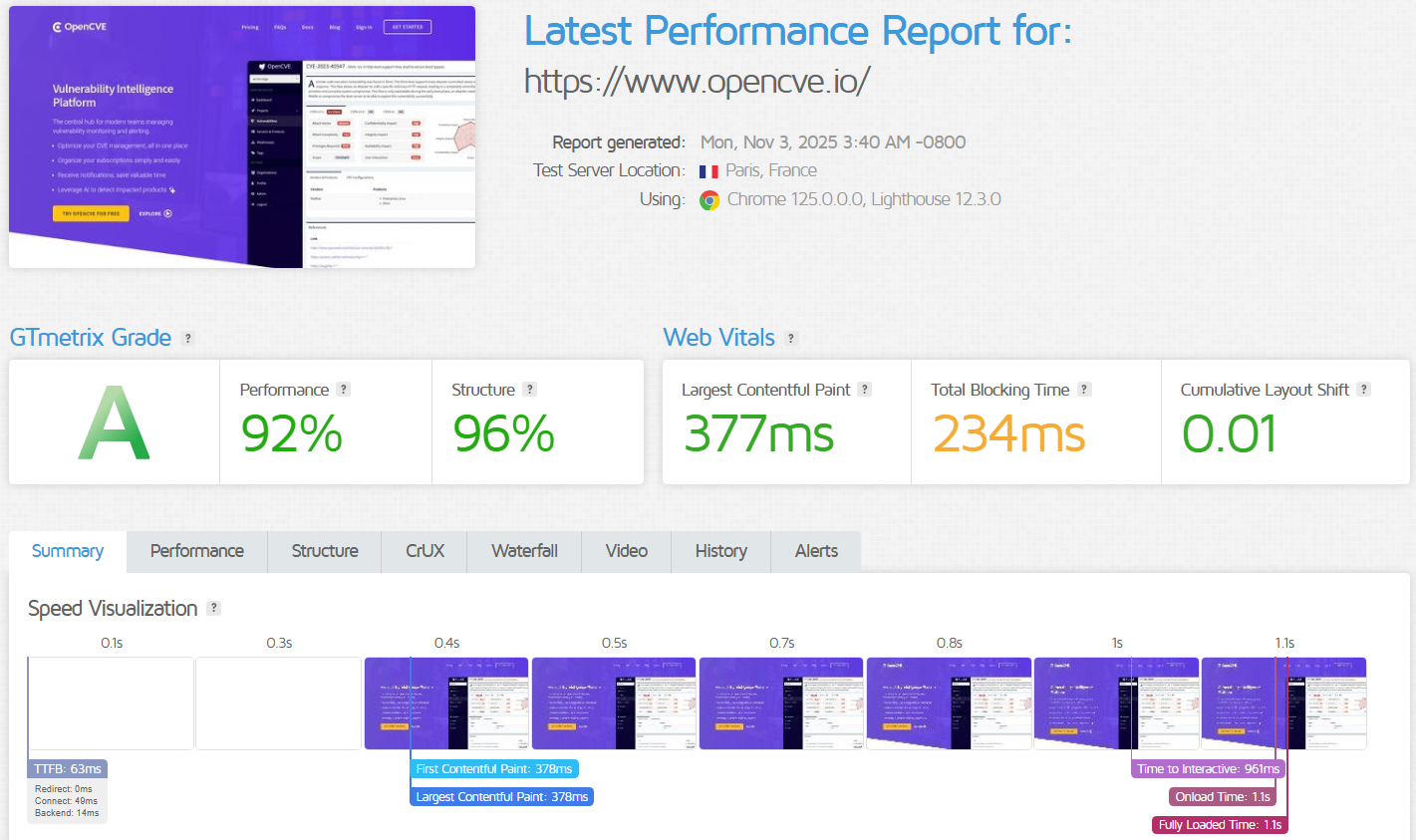Click the help icon beside Web Vitals
This screenshot has width=1416, height=840.
point(791,339)
